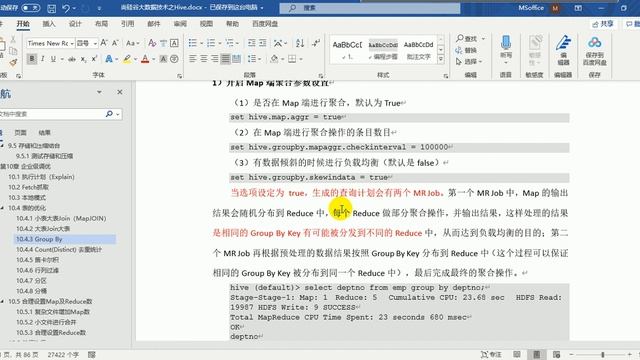Click the Sort A-Z icon

[300, 43]
